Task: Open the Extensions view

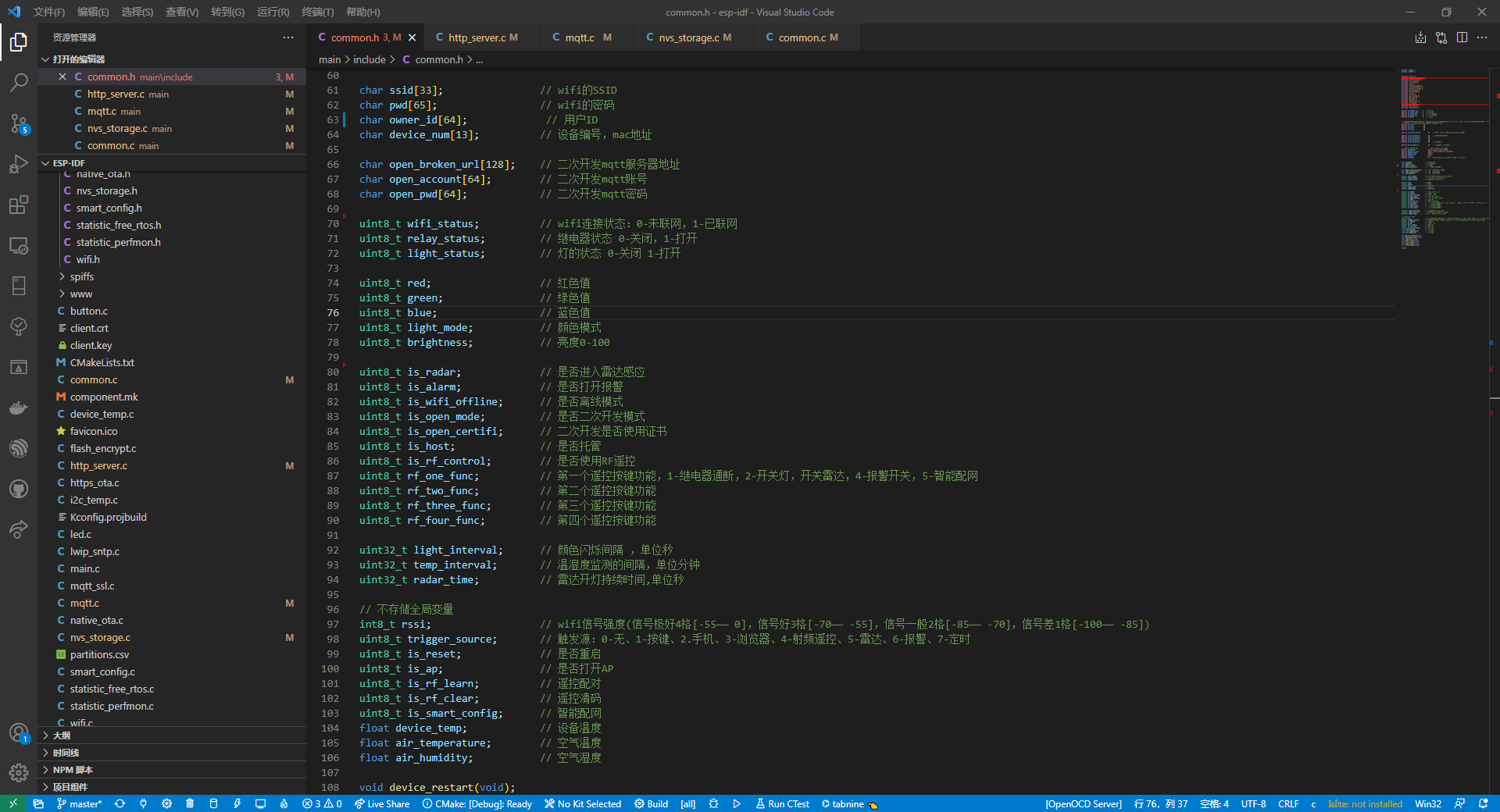Action: click(x=19, y=205)
